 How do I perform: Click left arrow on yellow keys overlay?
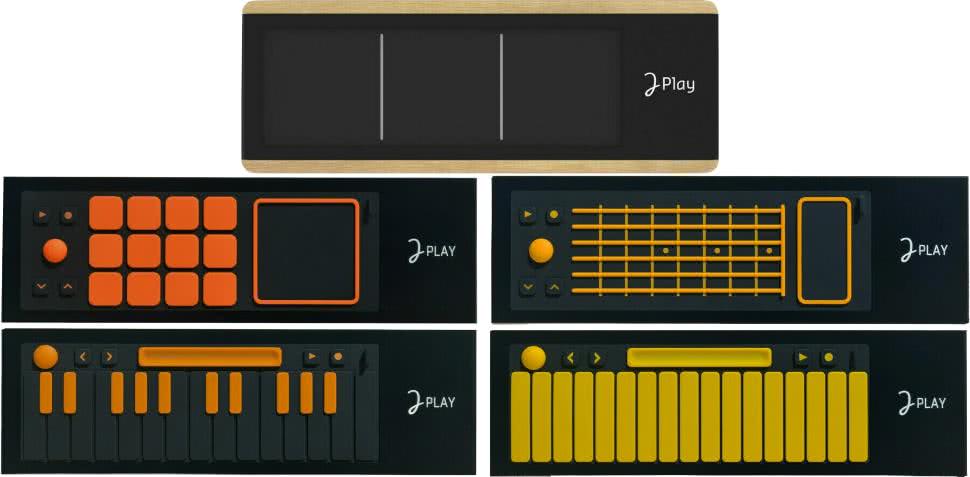(570, 358)
